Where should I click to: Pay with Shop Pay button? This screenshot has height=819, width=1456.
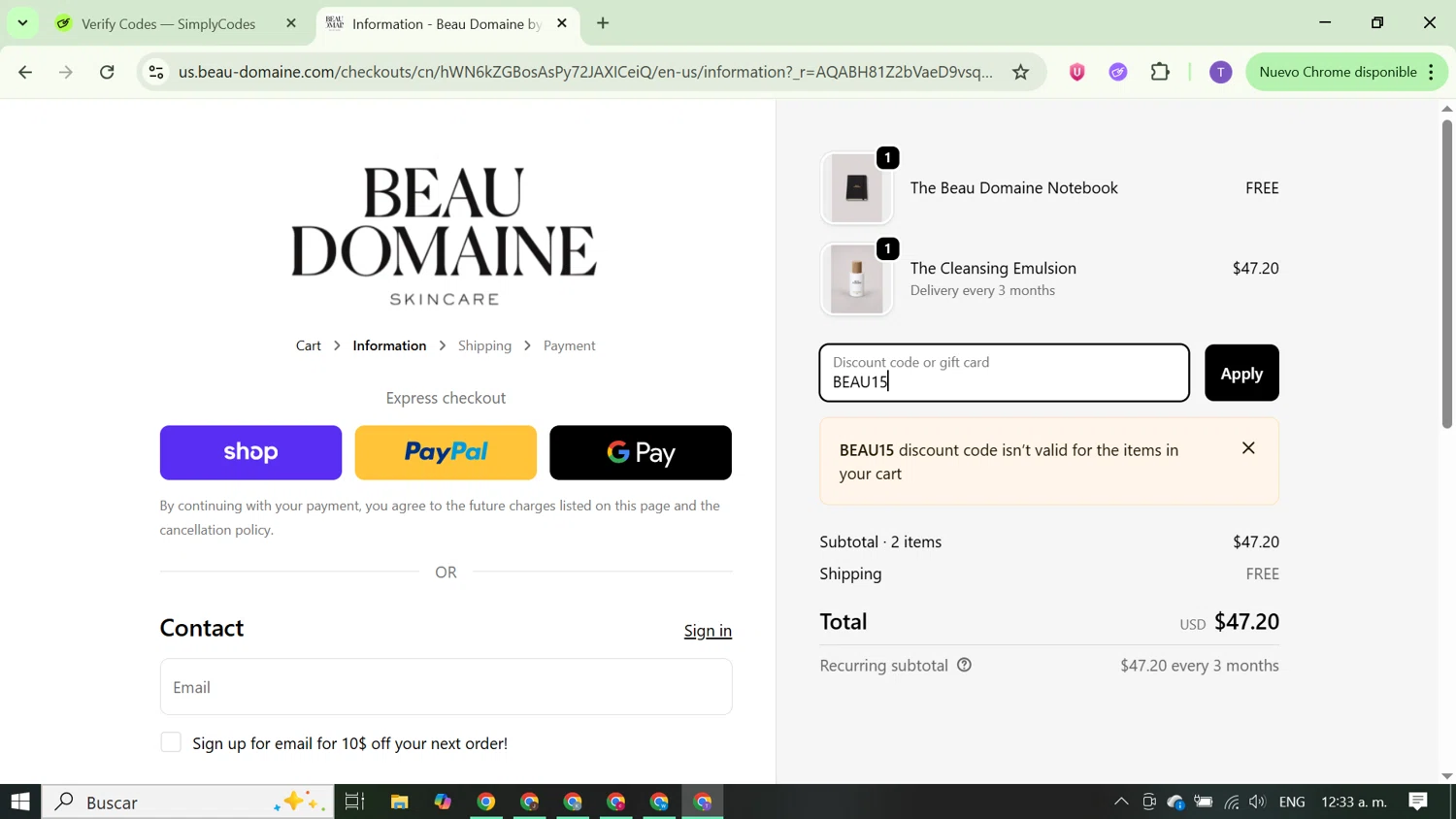pos(250,452)
